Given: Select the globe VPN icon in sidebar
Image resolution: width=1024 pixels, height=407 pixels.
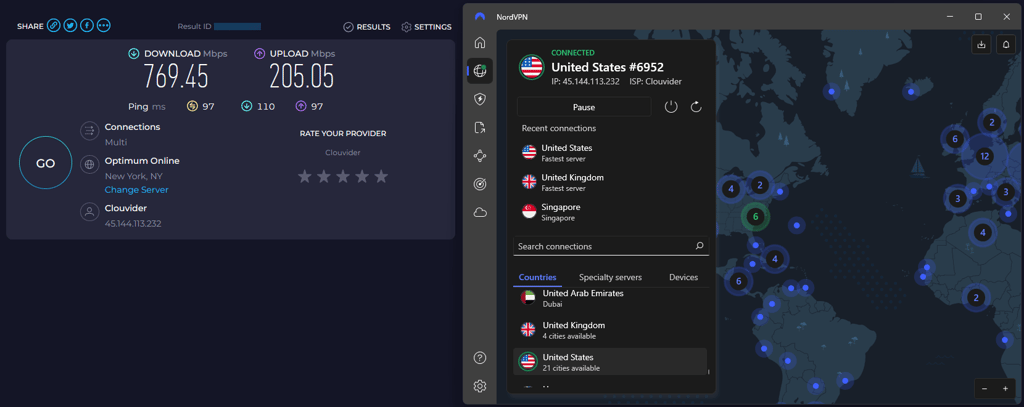Looking at the screenshot, I should pyautogui.click(x=480, y=71).
